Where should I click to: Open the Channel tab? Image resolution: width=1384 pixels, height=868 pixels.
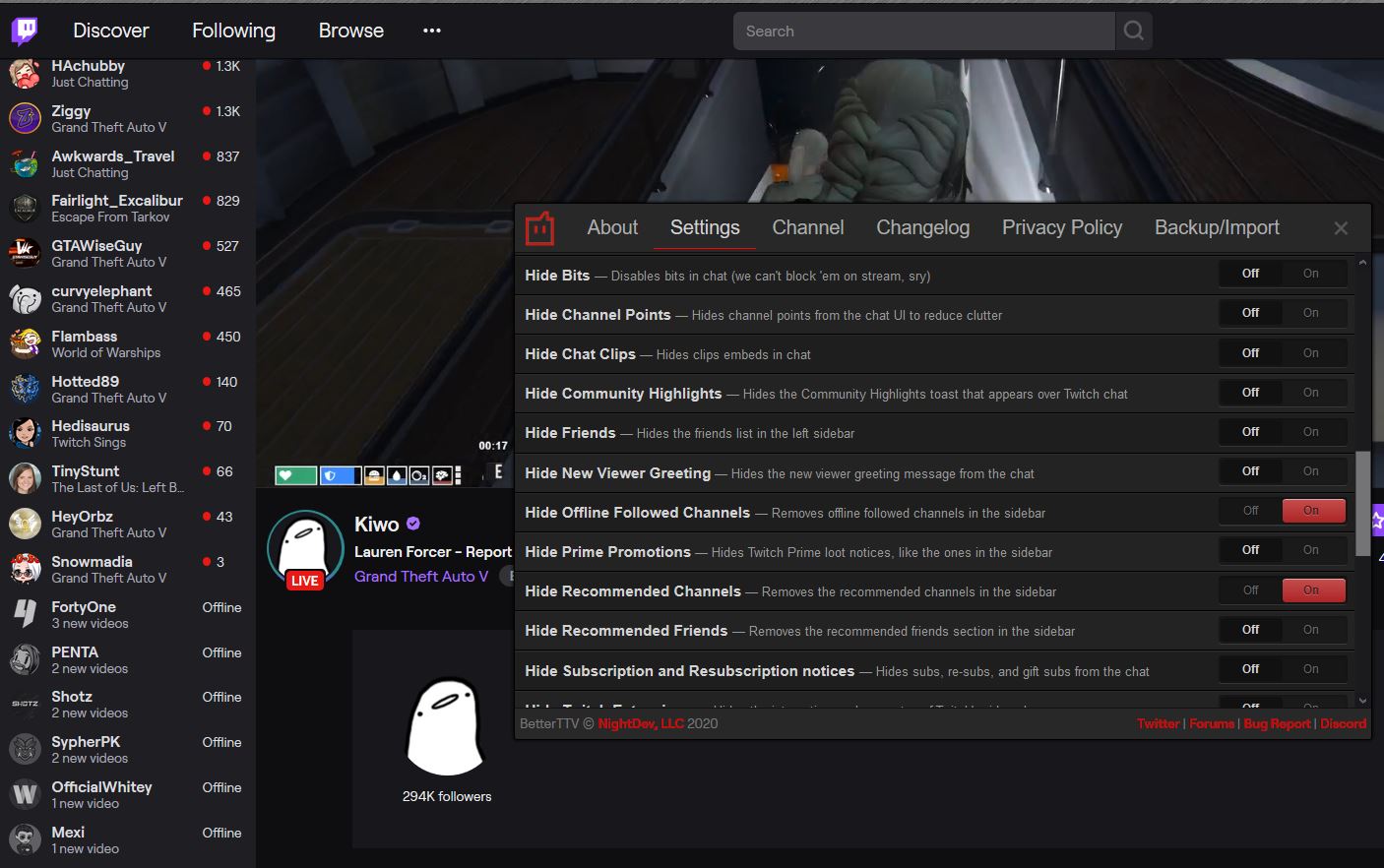coord(808,227)
